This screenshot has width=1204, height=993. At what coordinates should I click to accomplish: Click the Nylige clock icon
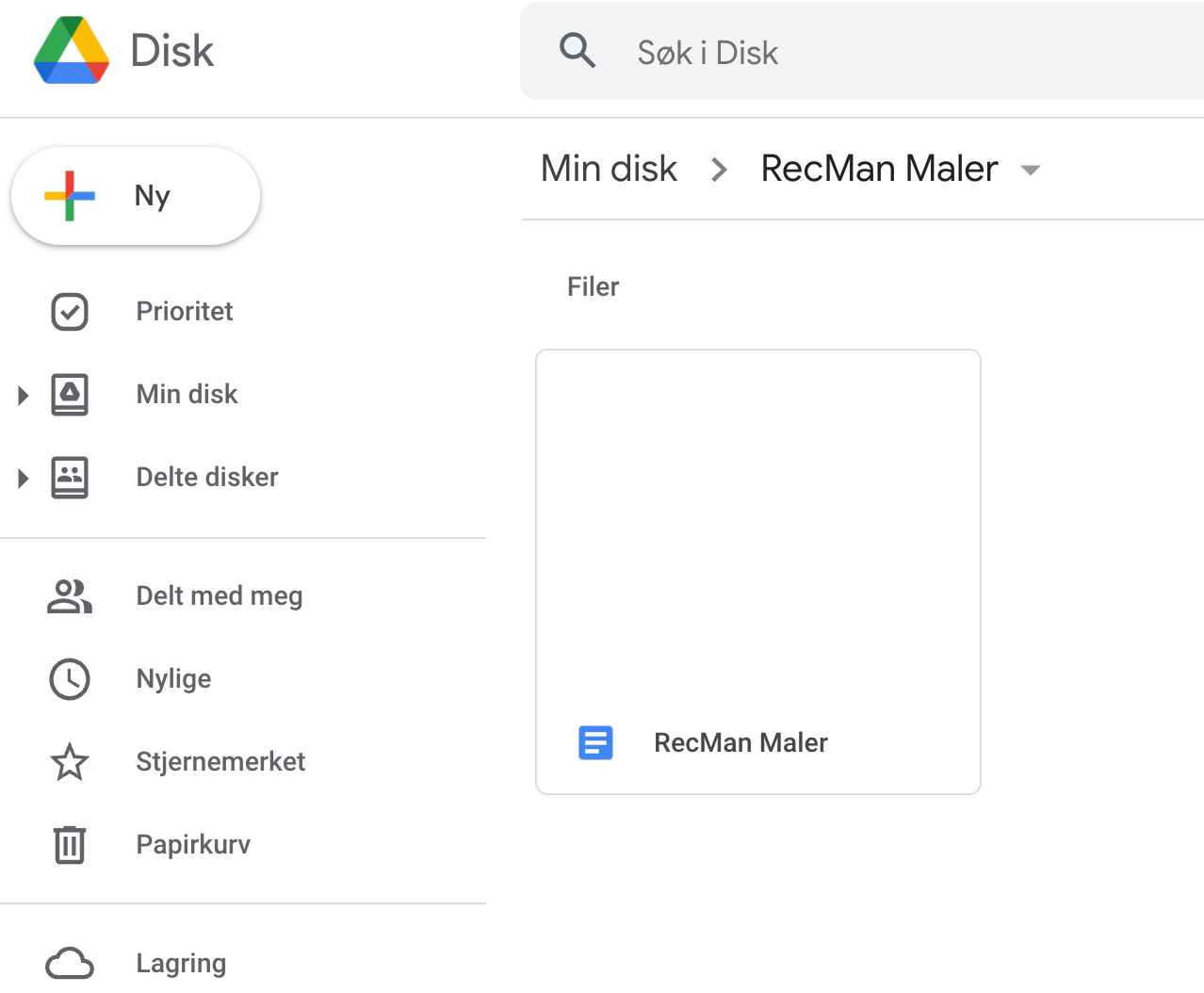tap(70, 679)
